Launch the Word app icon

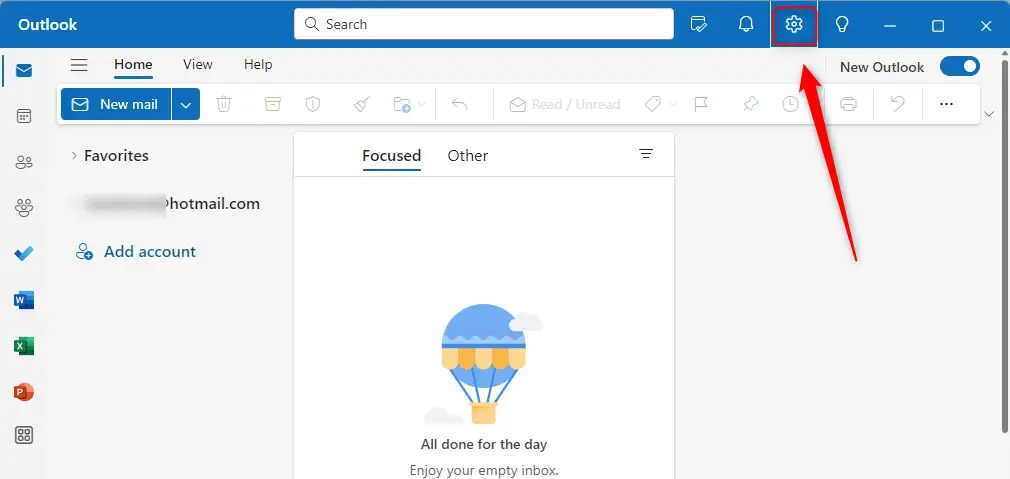coord(24,300)
